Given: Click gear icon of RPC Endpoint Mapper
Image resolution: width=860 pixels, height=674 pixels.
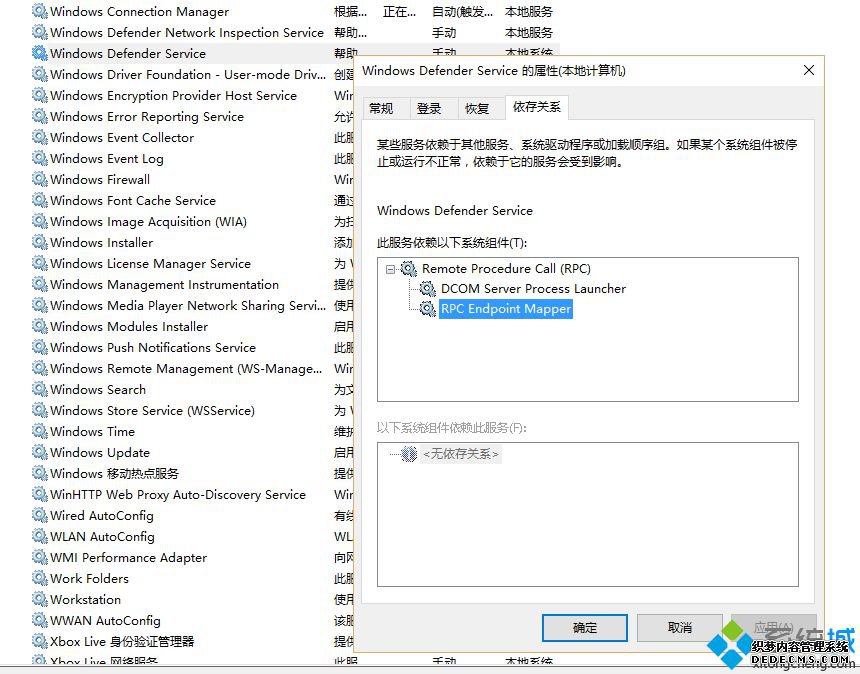Looking at the screenshot, I should 428,309.
